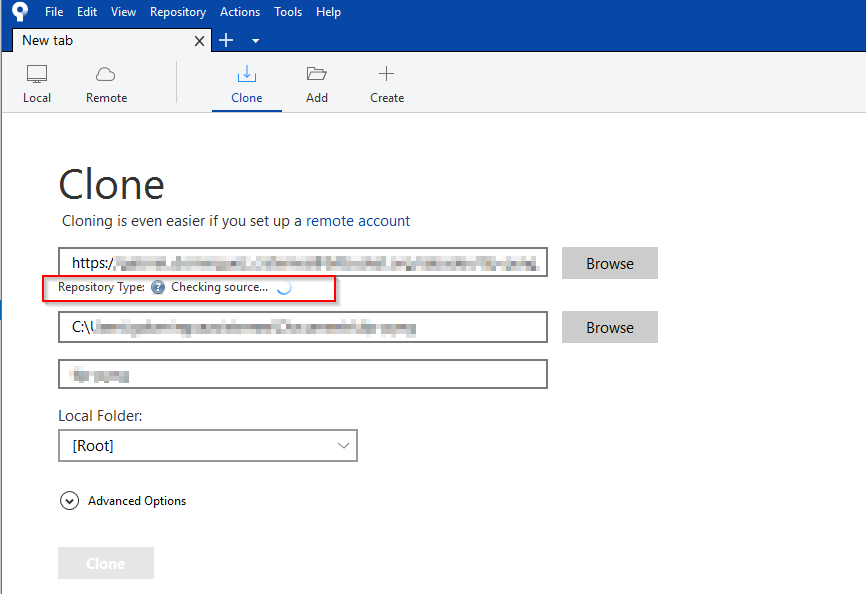Browse for the destination path
The width and height of the screenshot is (866, 594).
pyautogui.click(x=610, y=327)
